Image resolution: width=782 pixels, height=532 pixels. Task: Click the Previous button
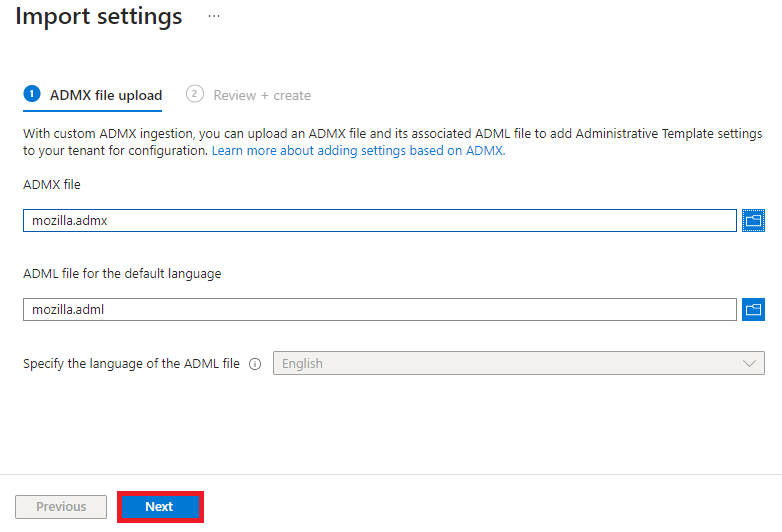point(61,507)
